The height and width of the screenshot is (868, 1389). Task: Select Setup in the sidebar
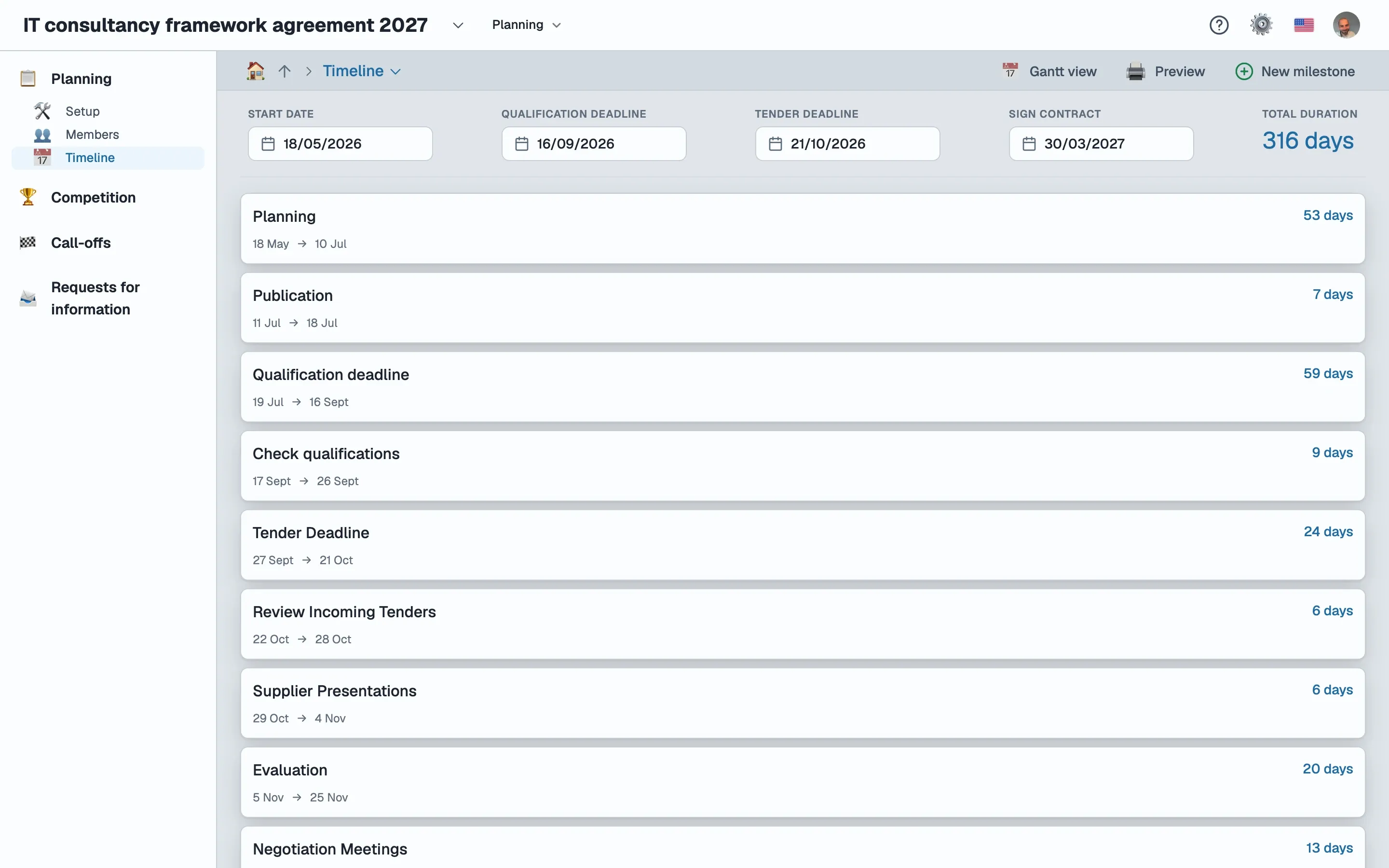pyautogui.click(x=82, y=111)
